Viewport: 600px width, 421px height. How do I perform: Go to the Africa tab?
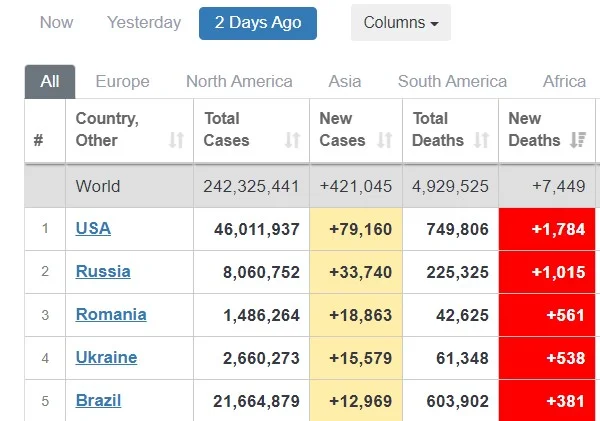point(564,82)
